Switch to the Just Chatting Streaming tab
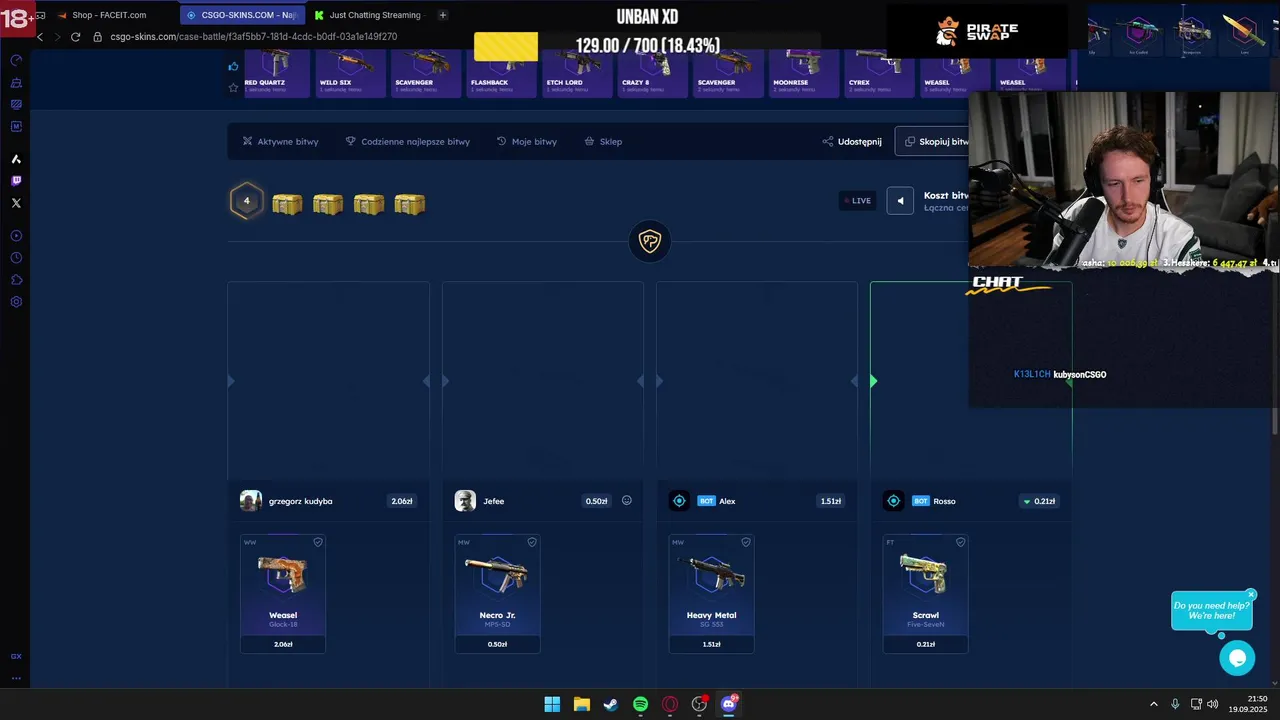 368,15
